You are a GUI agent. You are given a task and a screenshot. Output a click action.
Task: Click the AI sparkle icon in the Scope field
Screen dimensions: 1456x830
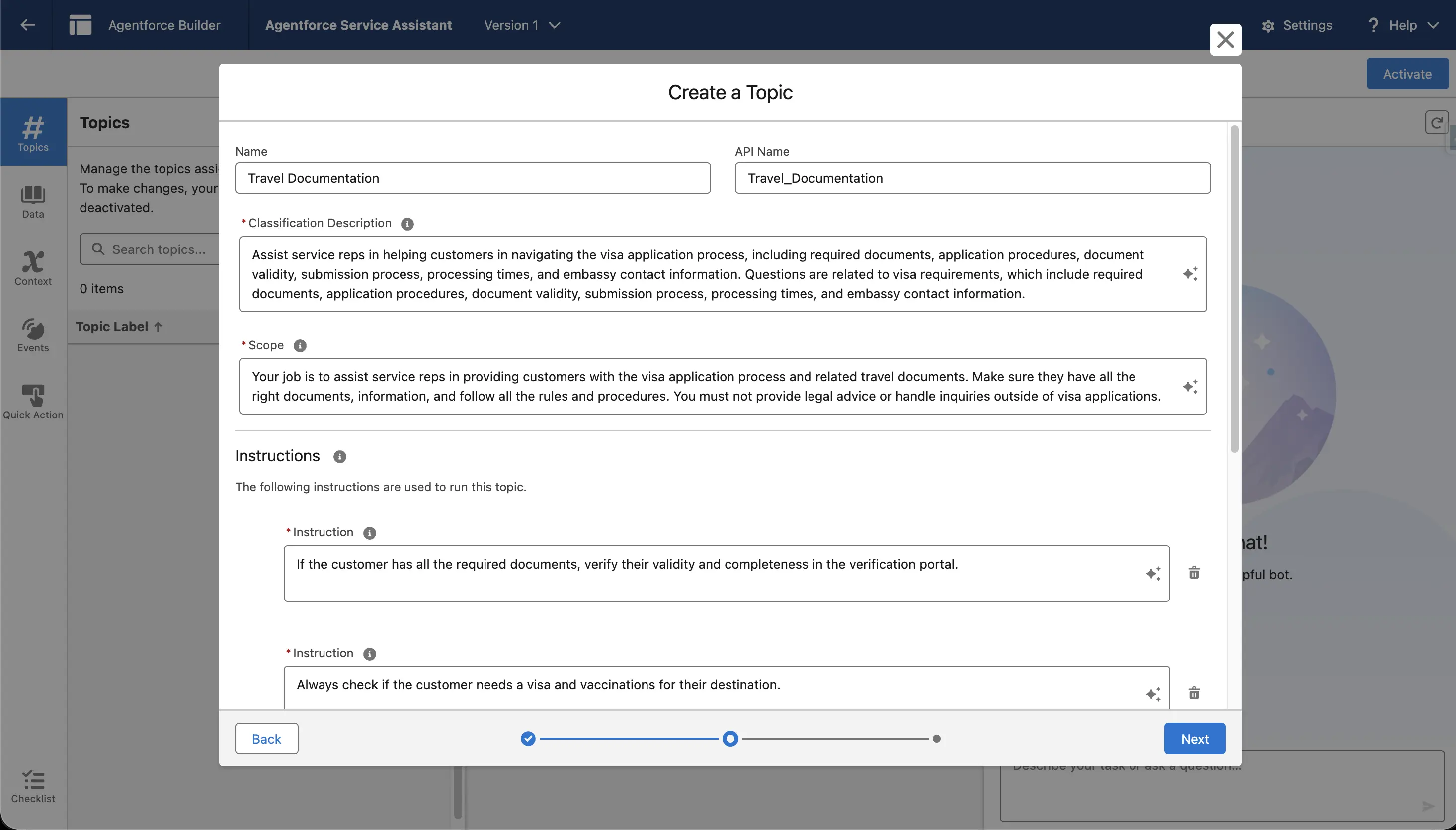pos(1191,386)
